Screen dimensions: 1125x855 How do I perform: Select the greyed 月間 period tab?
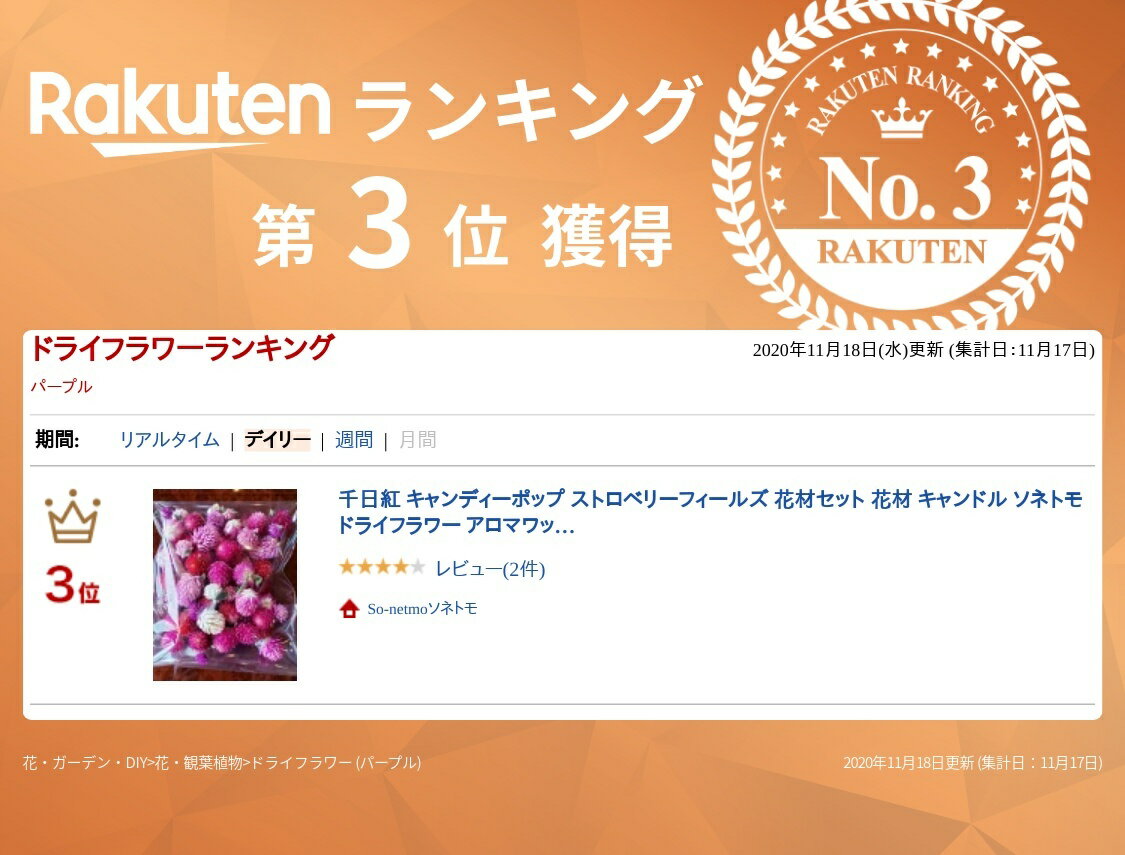point(418,440)
